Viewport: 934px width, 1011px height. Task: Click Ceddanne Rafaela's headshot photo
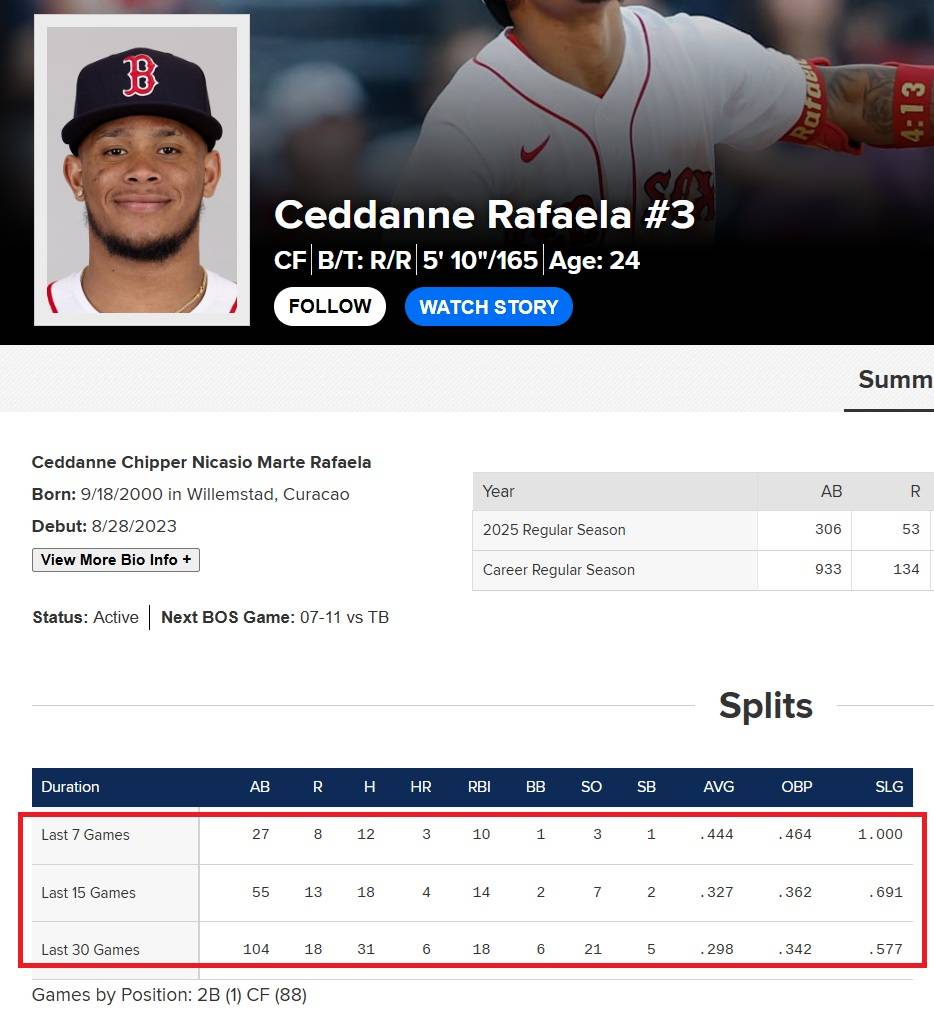coord(142,170)
